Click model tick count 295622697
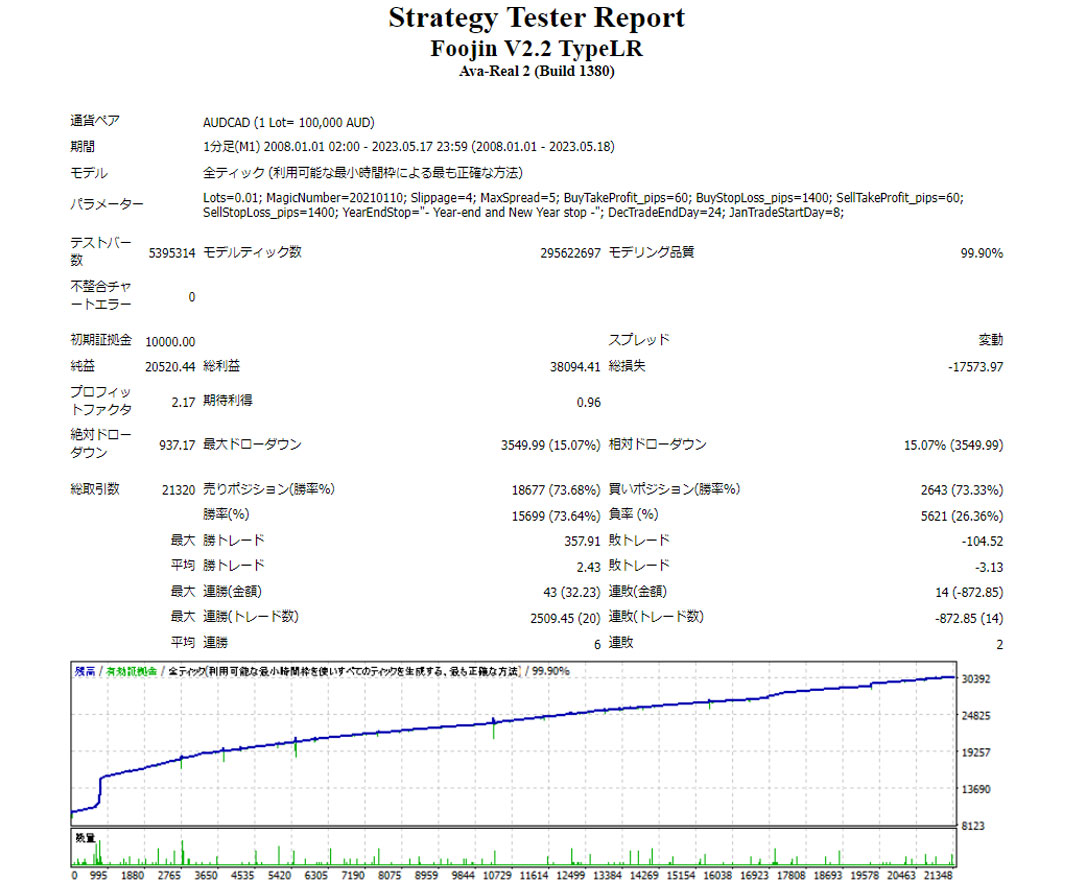The image size is (1076, 888). click(570, 253)
